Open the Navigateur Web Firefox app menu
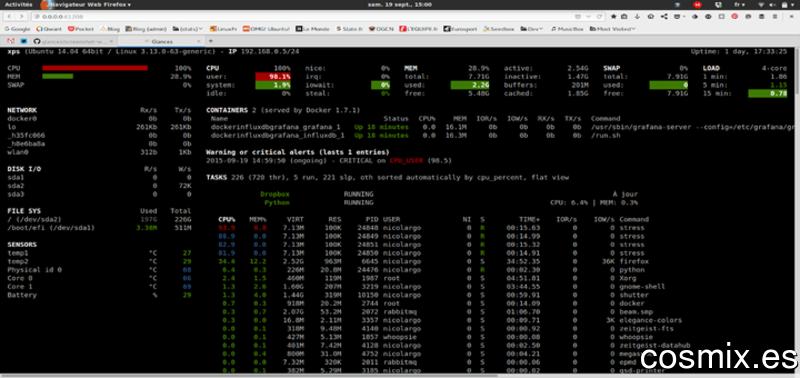Viewport: 800px width, 378px height. click(87, 4)
